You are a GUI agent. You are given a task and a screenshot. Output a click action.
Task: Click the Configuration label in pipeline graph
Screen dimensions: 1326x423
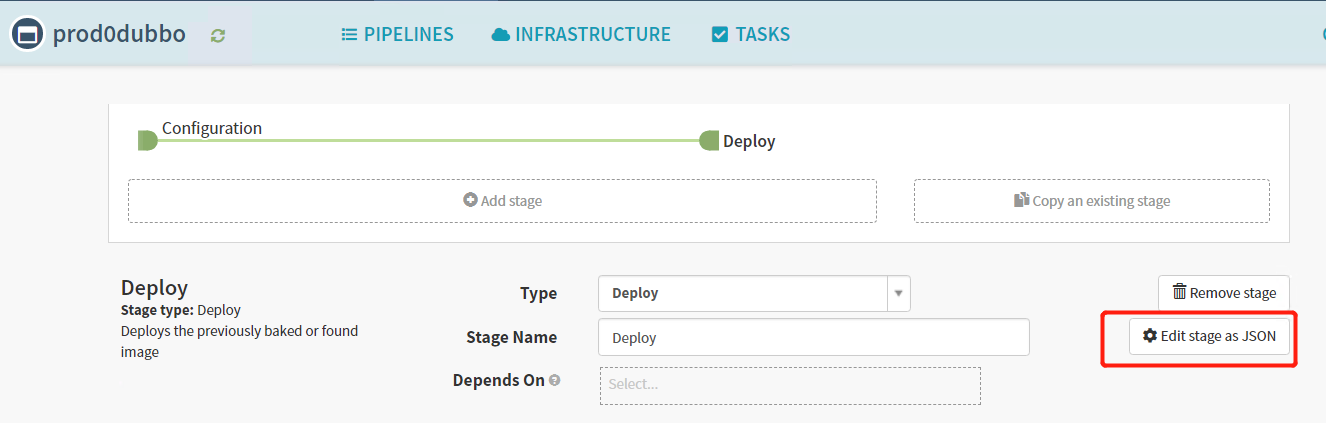(x=212, y=128)
